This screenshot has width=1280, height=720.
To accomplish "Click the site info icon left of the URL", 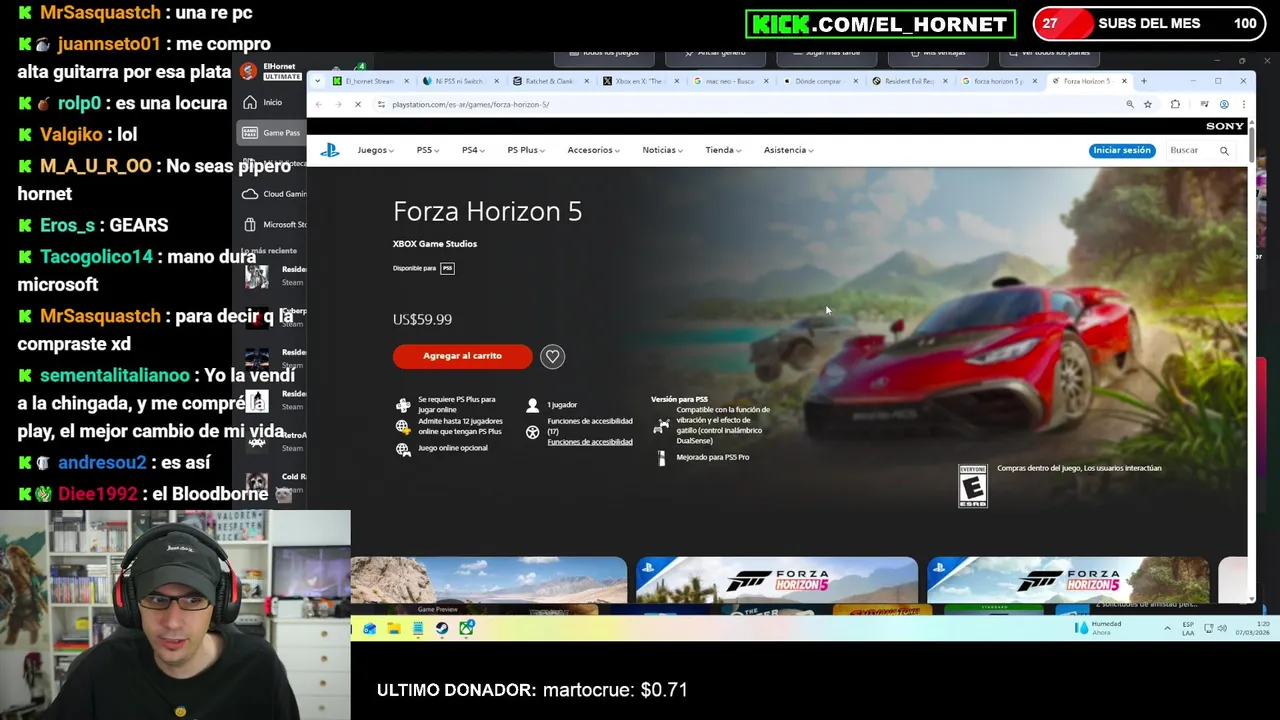I will tap(381, 104).
